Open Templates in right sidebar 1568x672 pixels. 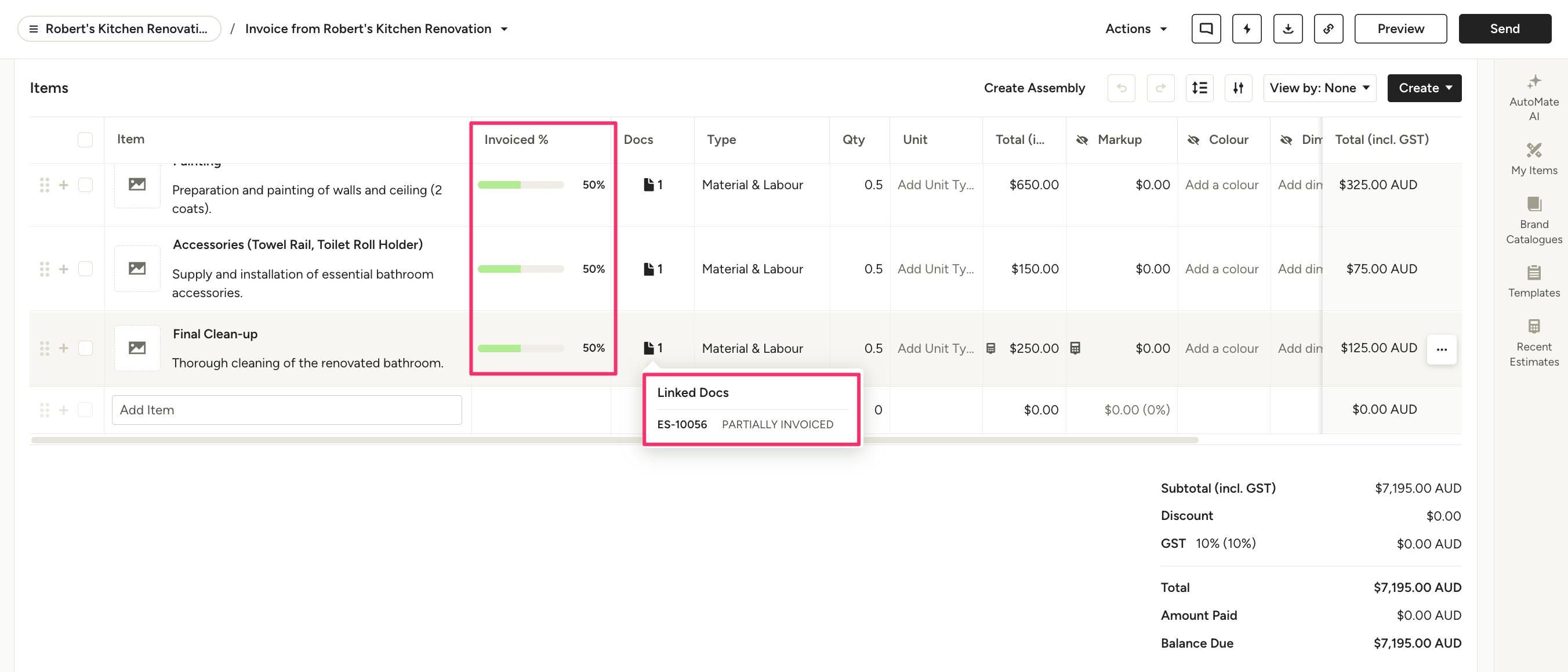(1533, 281)
